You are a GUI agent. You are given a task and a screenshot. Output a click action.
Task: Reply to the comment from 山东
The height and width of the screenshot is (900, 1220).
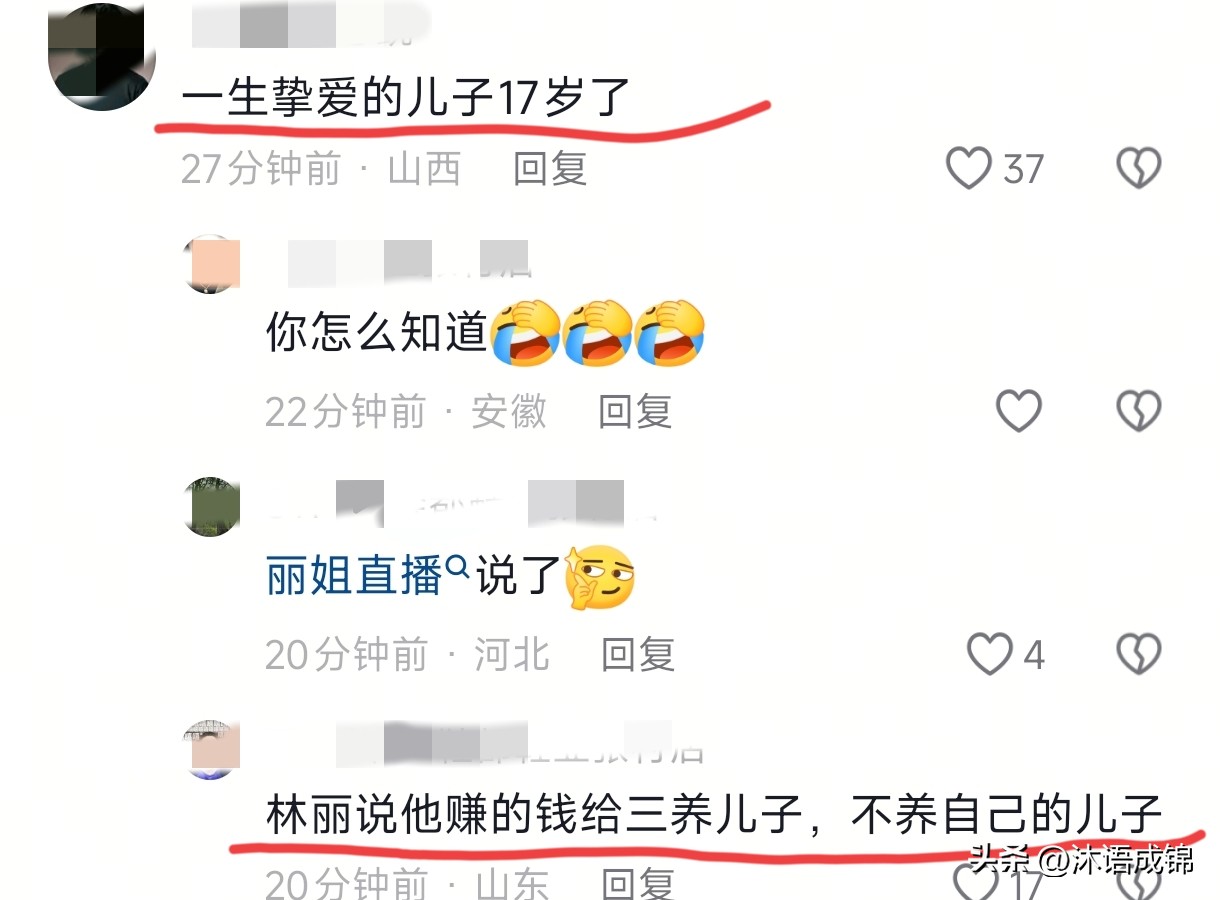click(x=637, y=884)
